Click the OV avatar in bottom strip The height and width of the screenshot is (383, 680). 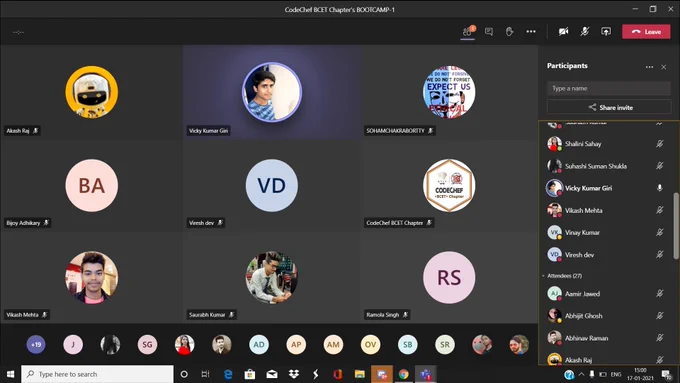(x=370, y=344)
